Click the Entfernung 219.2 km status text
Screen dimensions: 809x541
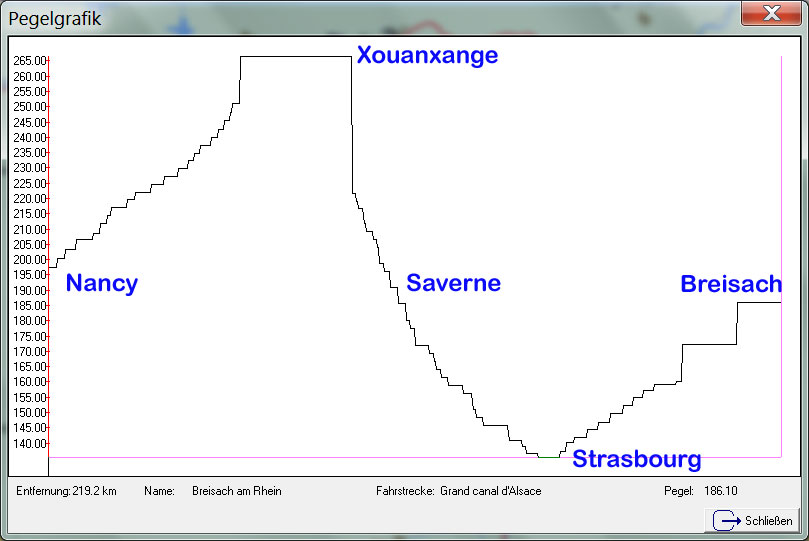(66, 491)
